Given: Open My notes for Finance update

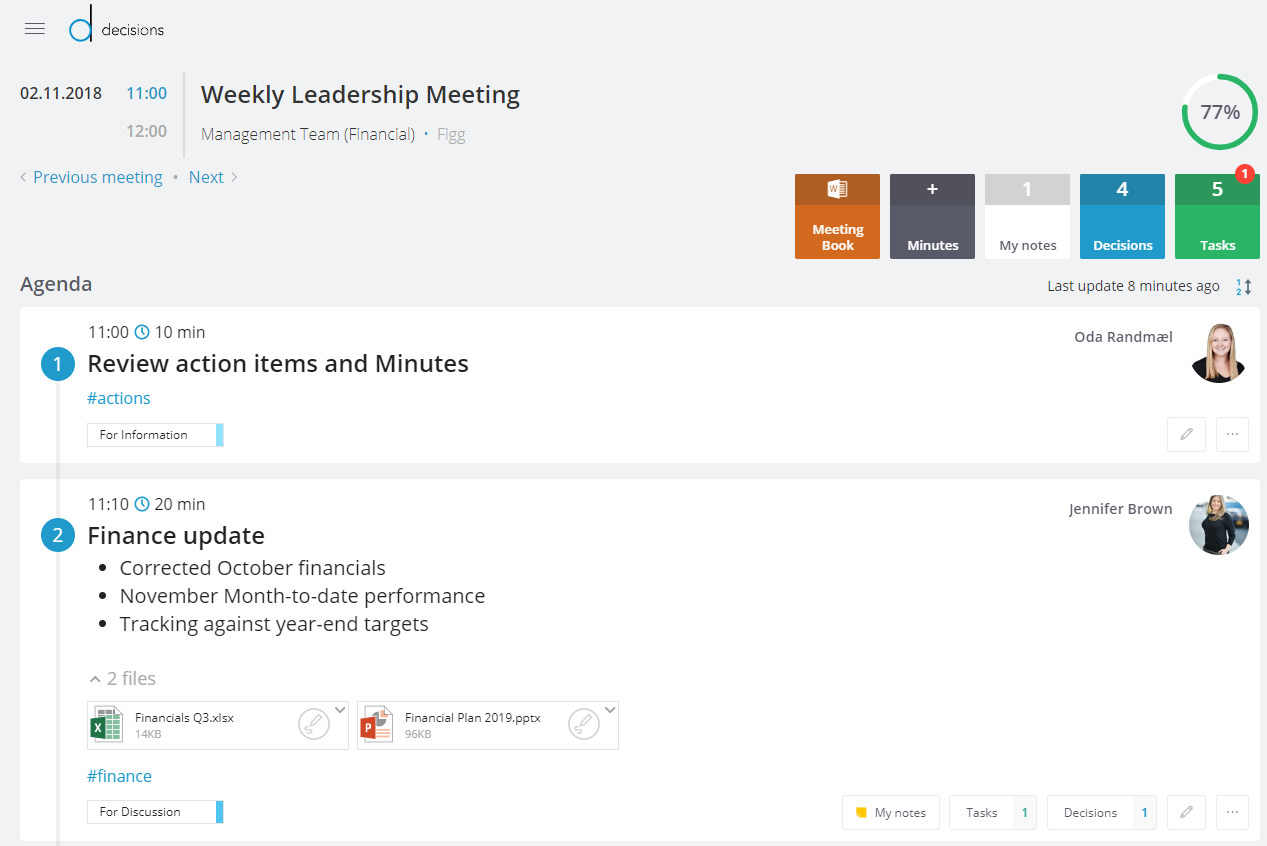Looking at the screenshot, I should [x=891, y=813].
